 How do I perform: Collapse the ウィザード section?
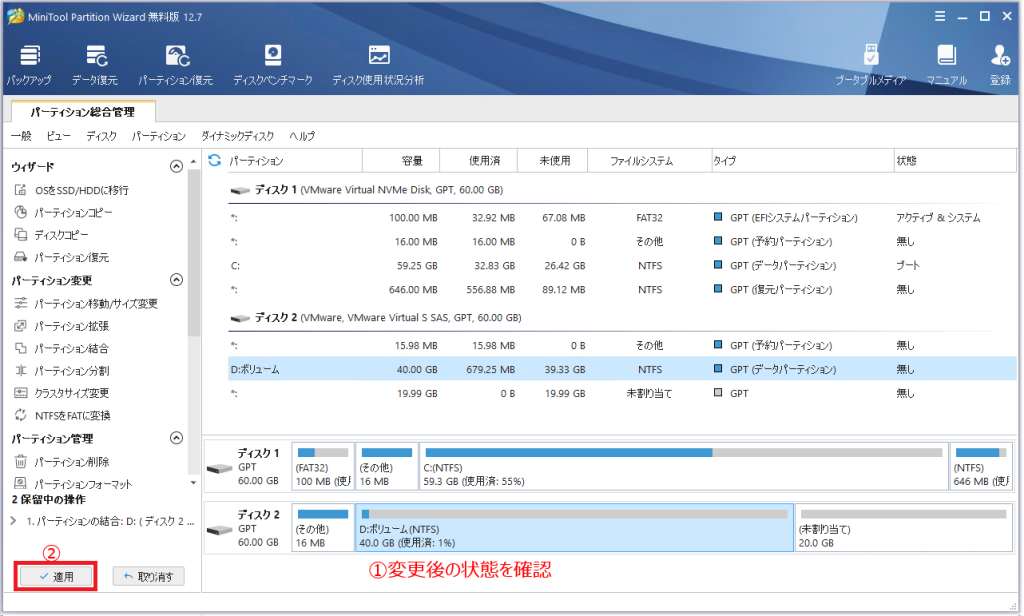pyautogui.click(x=176, y=167)
